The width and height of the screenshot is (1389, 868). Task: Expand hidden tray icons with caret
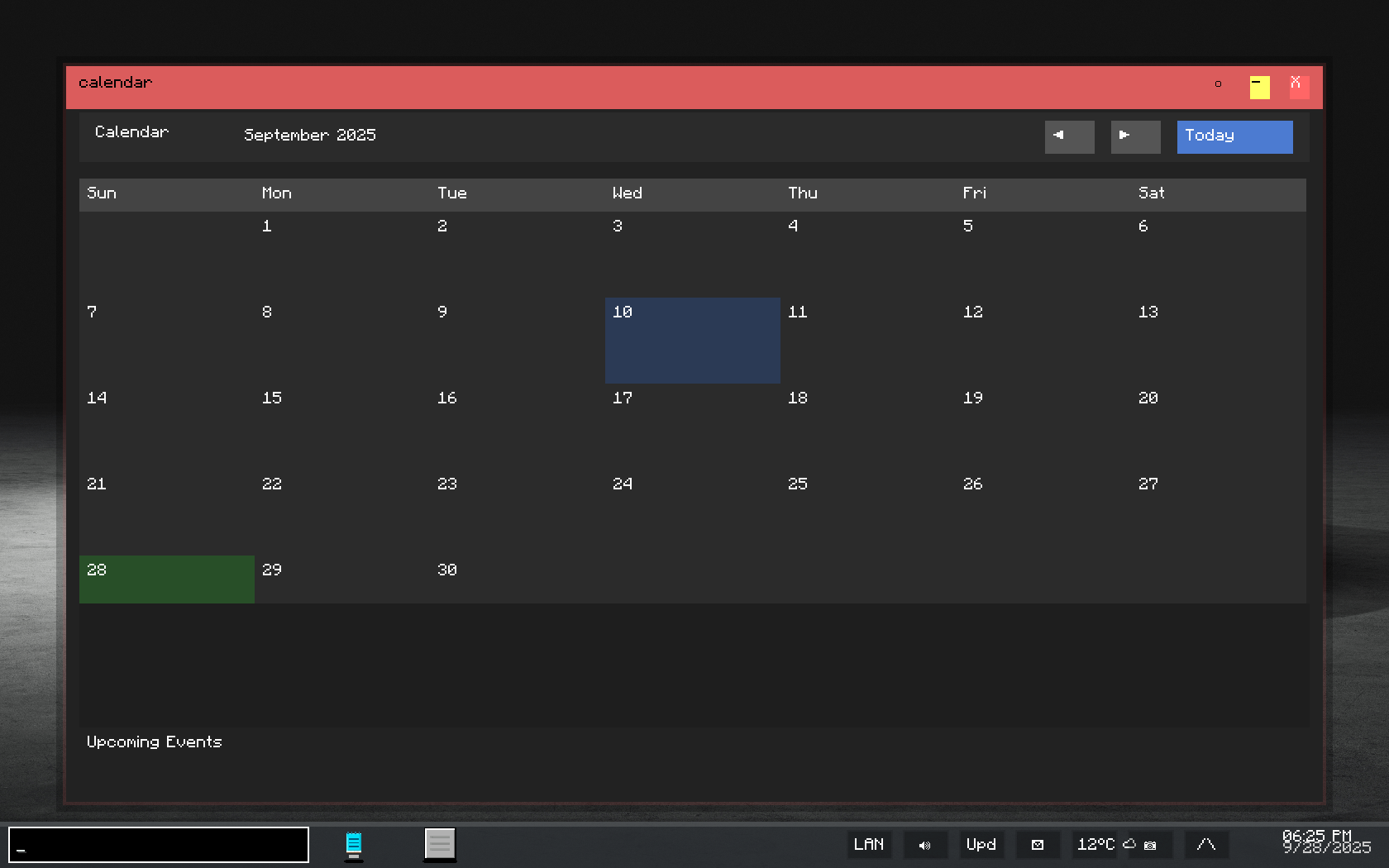pos(1206,844)
